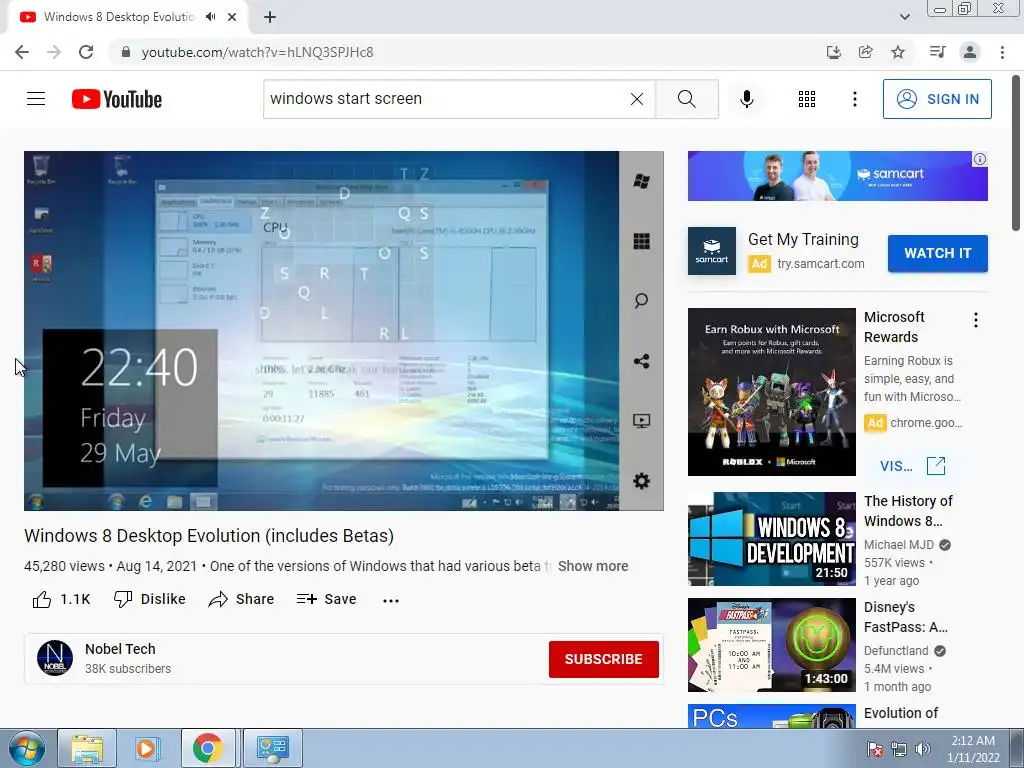Open the ad info icon on banner

tap(980, 159)
